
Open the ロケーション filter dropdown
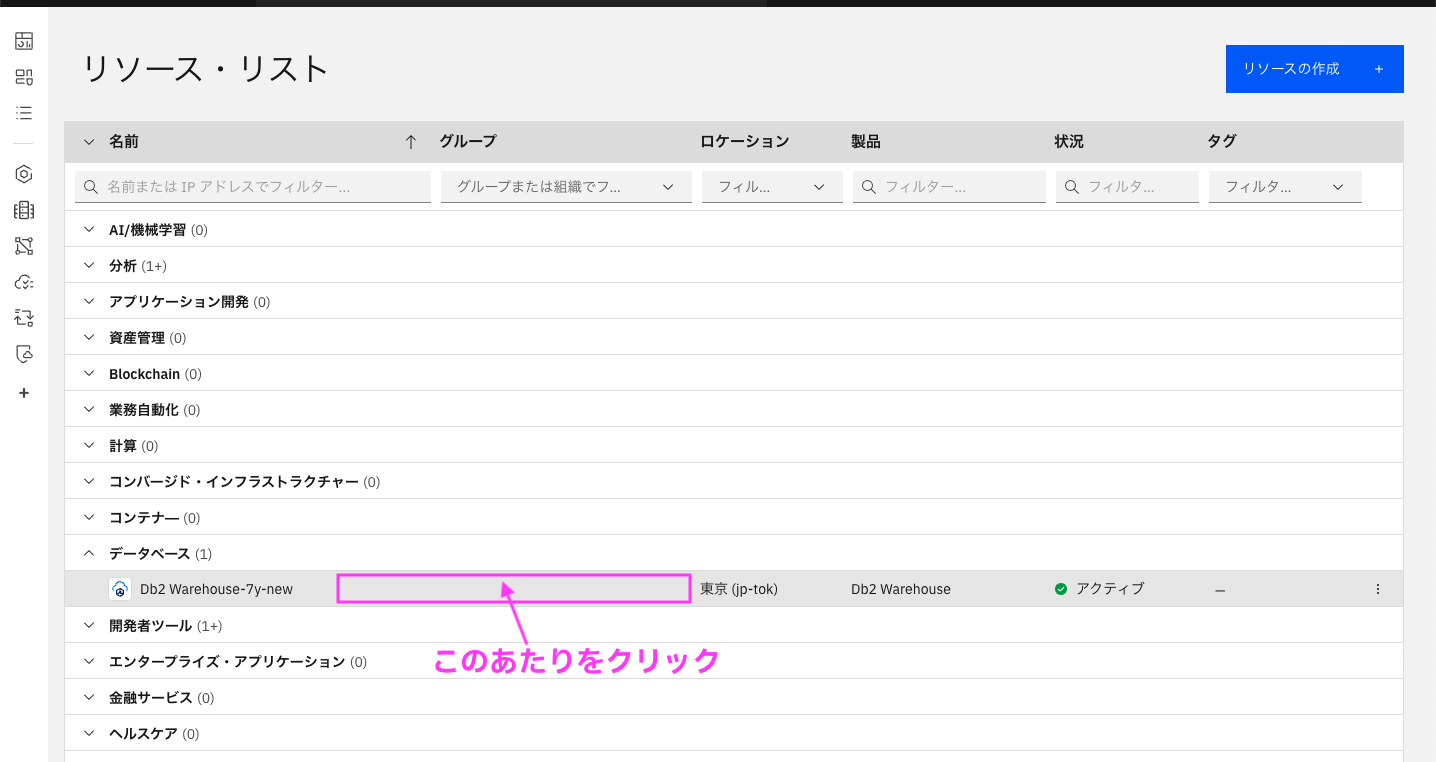tap(772, 187)
